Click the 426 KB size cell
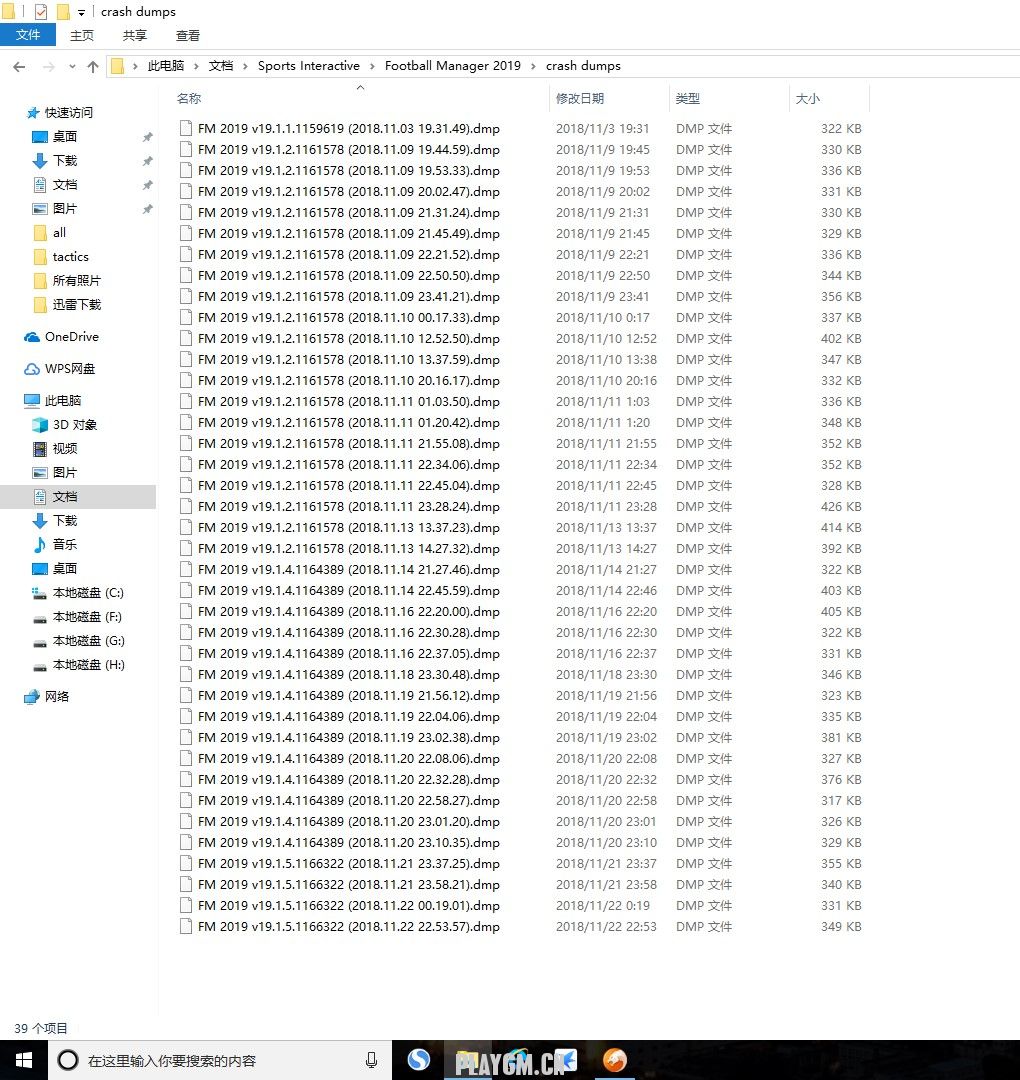Screen dimensions: 1020x1080 click(841, 507)
